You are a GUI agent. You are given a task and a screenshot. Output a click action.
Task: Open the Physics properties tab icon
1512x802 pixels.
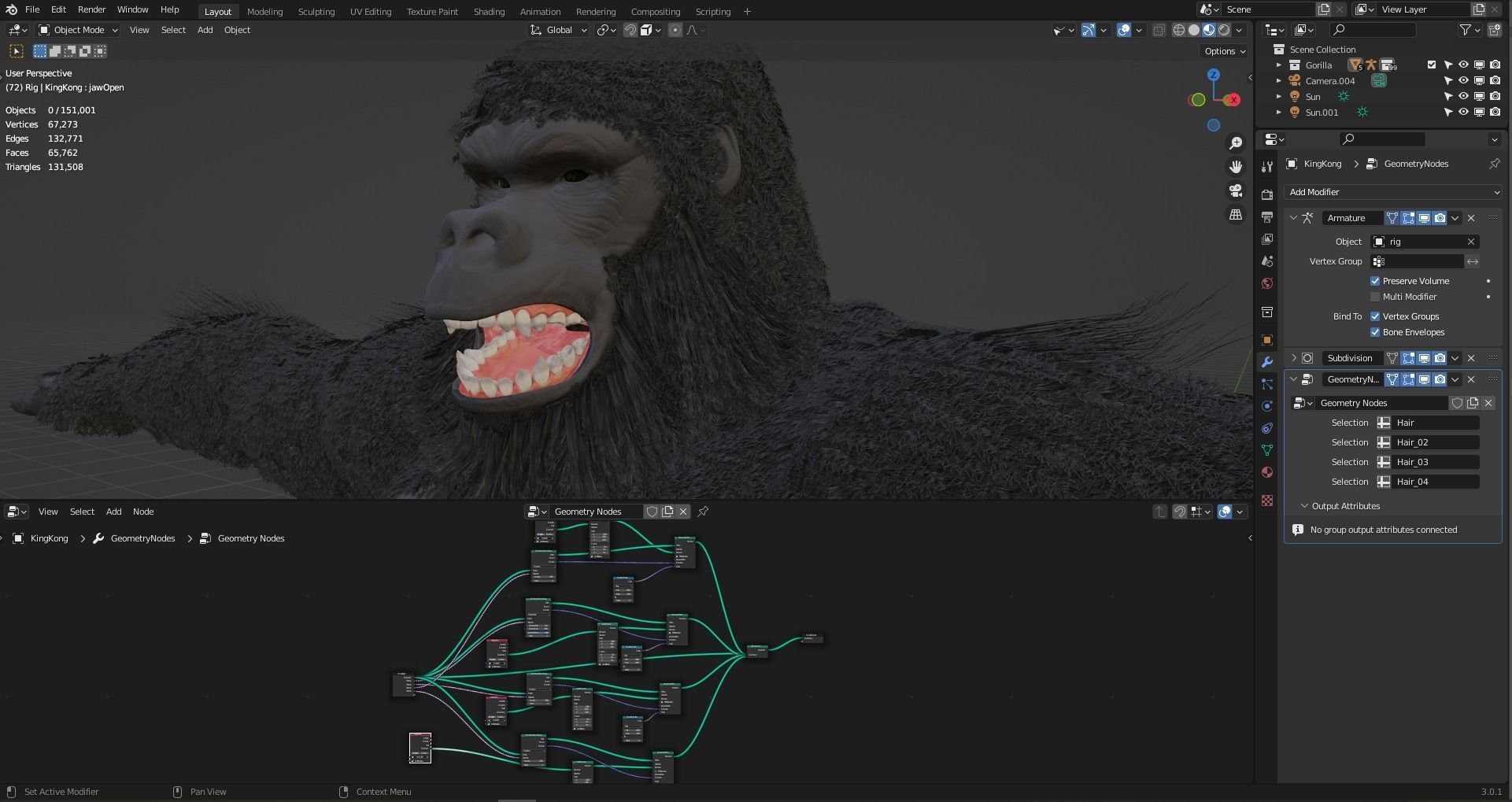1267,406
